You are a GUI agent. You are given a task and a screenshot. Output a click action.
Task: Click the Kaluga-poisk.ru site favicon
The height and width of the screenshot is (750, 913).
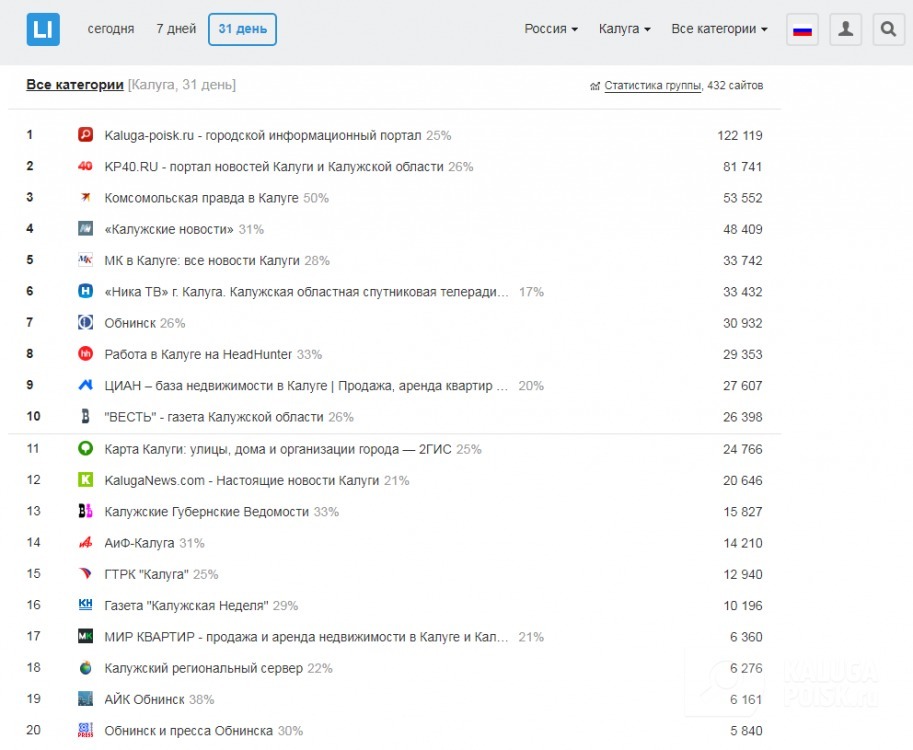pos(86,135)
